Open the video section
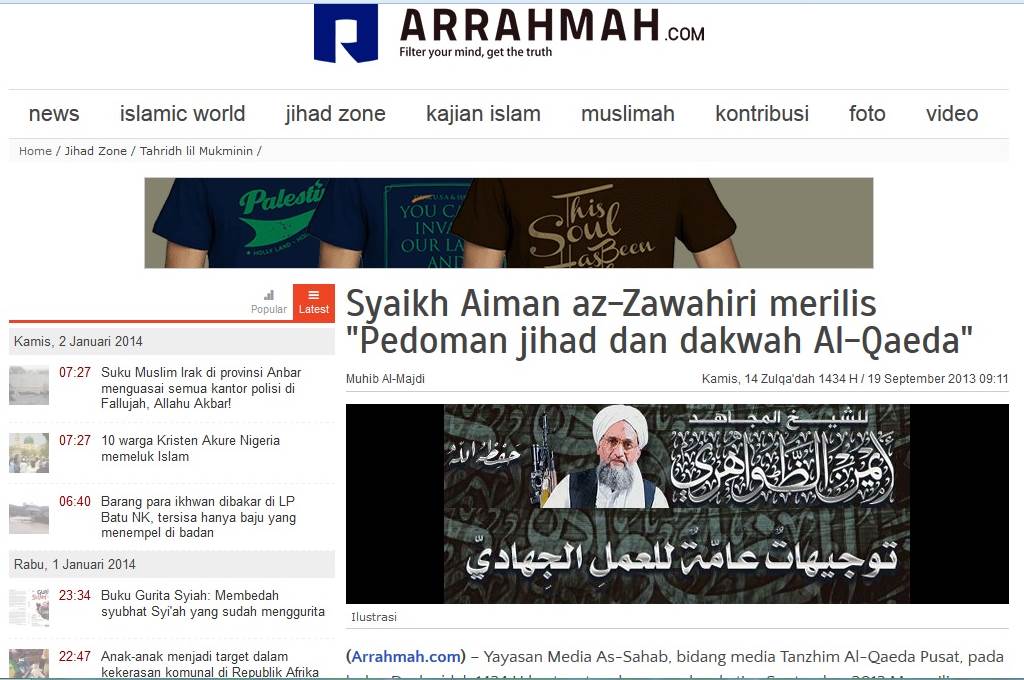1024x680 pixels. click(952, 114)
